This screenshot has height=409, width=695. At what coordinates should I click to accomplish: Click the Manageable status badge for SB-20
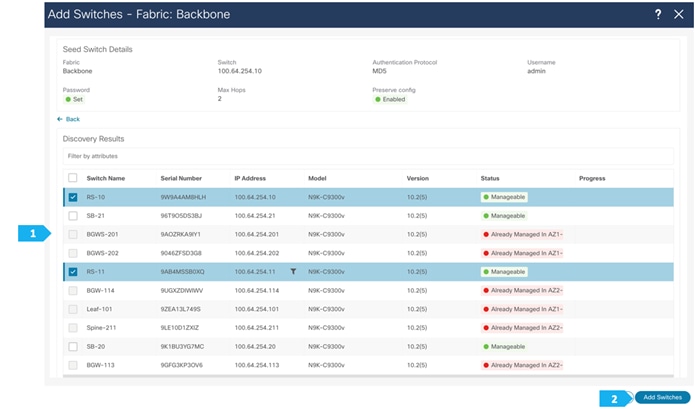tap(504, 347)
